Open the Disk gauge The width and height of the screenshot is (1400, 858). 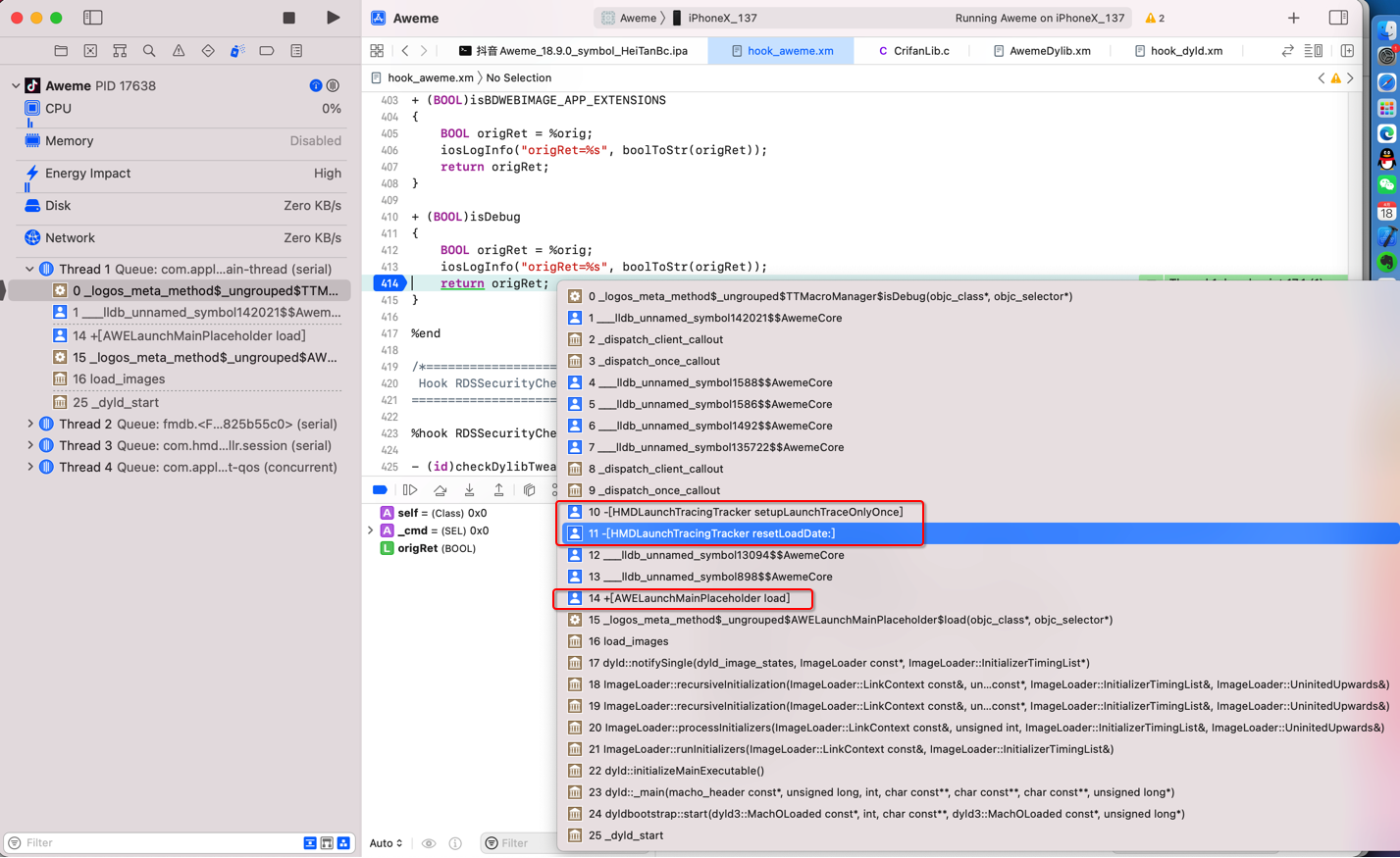(181, 206)
